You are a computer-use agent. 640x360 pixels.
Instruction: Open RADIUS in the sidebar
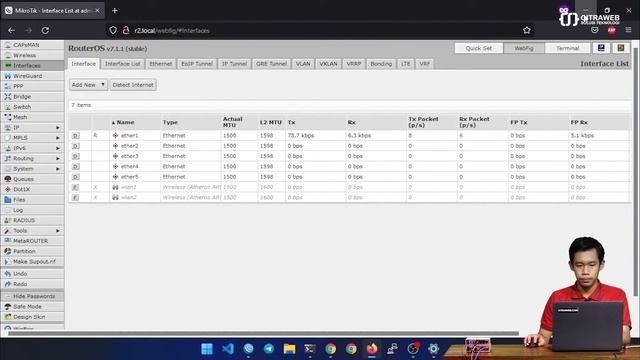tap(32, 220)
